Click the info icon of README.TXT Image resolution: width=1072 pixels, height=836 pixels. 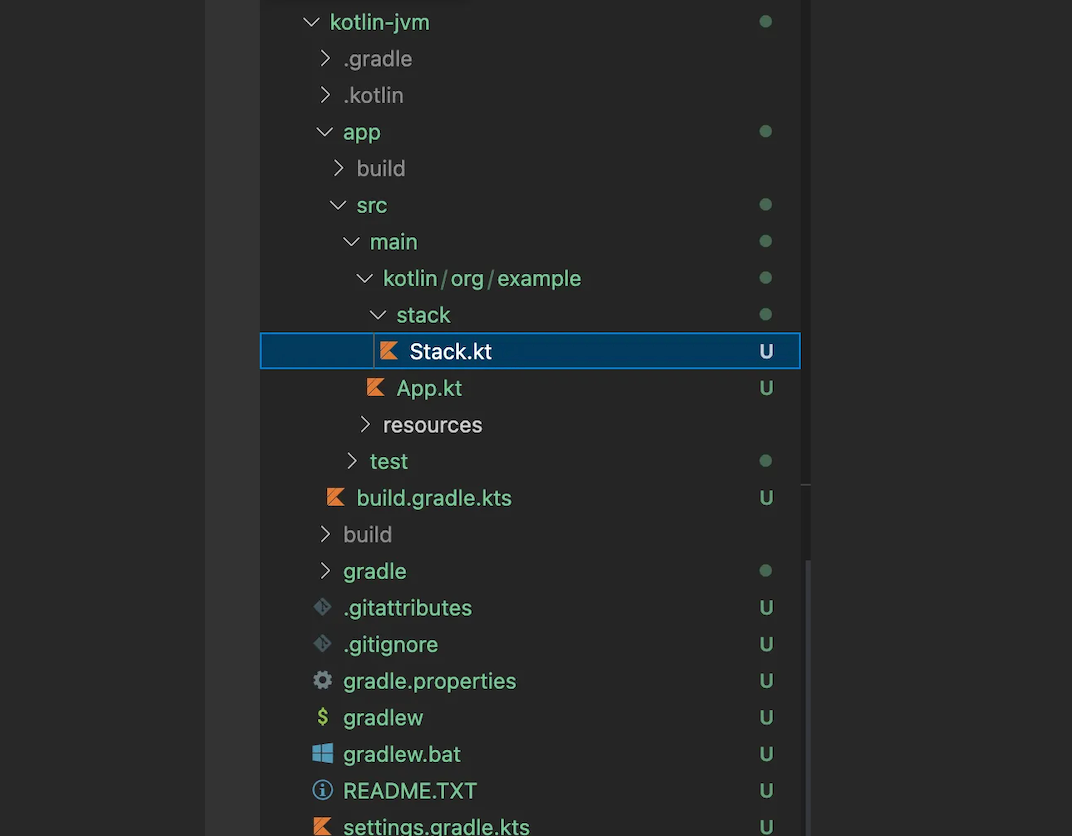(322, 790)
